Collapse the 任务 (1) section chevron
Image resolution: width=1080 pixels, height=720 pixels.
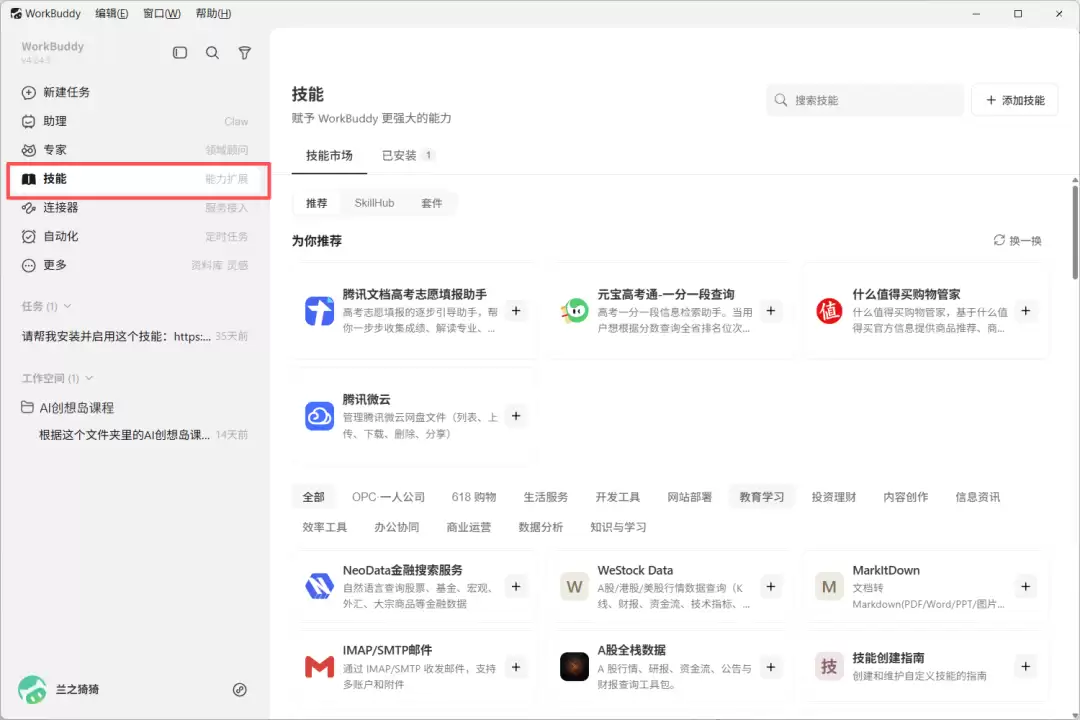pyautogui.click(x=68, y=306)
